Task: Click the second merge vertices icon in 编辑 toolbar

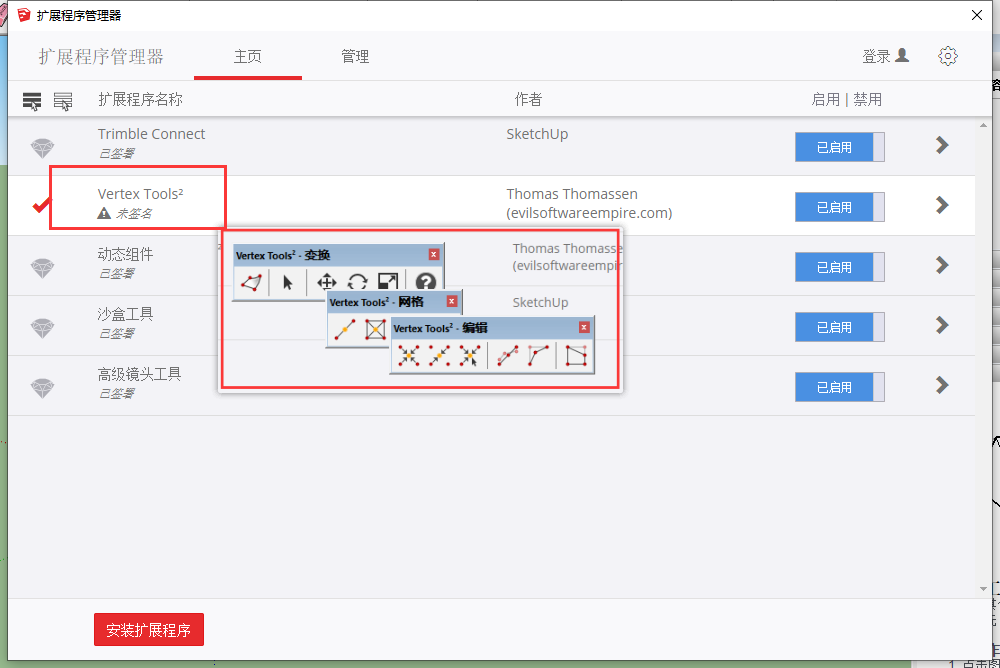Action: coord(439,356)
